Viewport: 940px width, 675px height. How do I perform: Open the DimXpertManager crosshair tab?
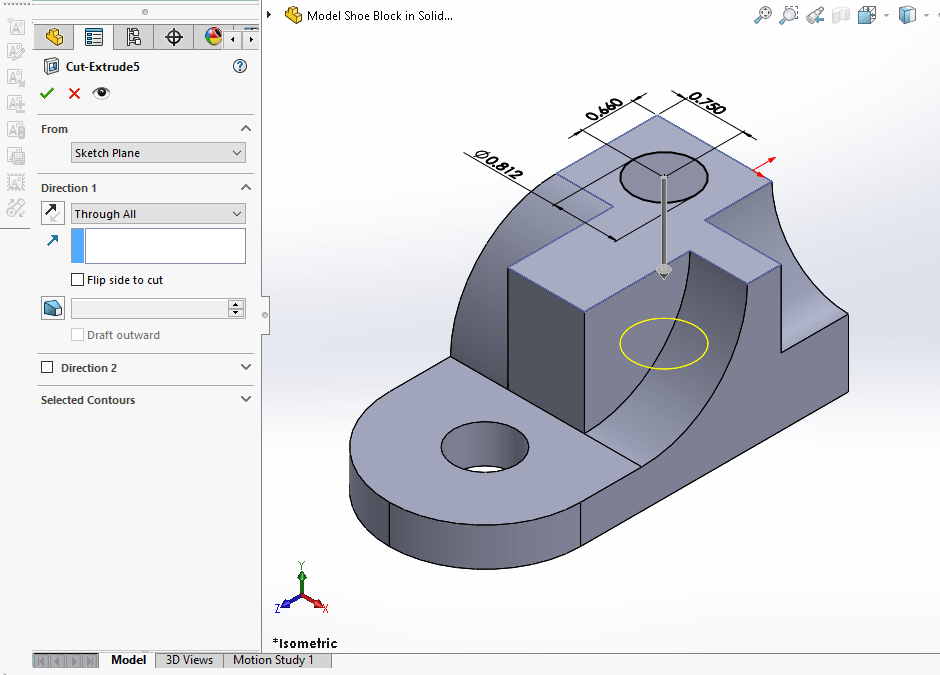[x=174, y=38]
